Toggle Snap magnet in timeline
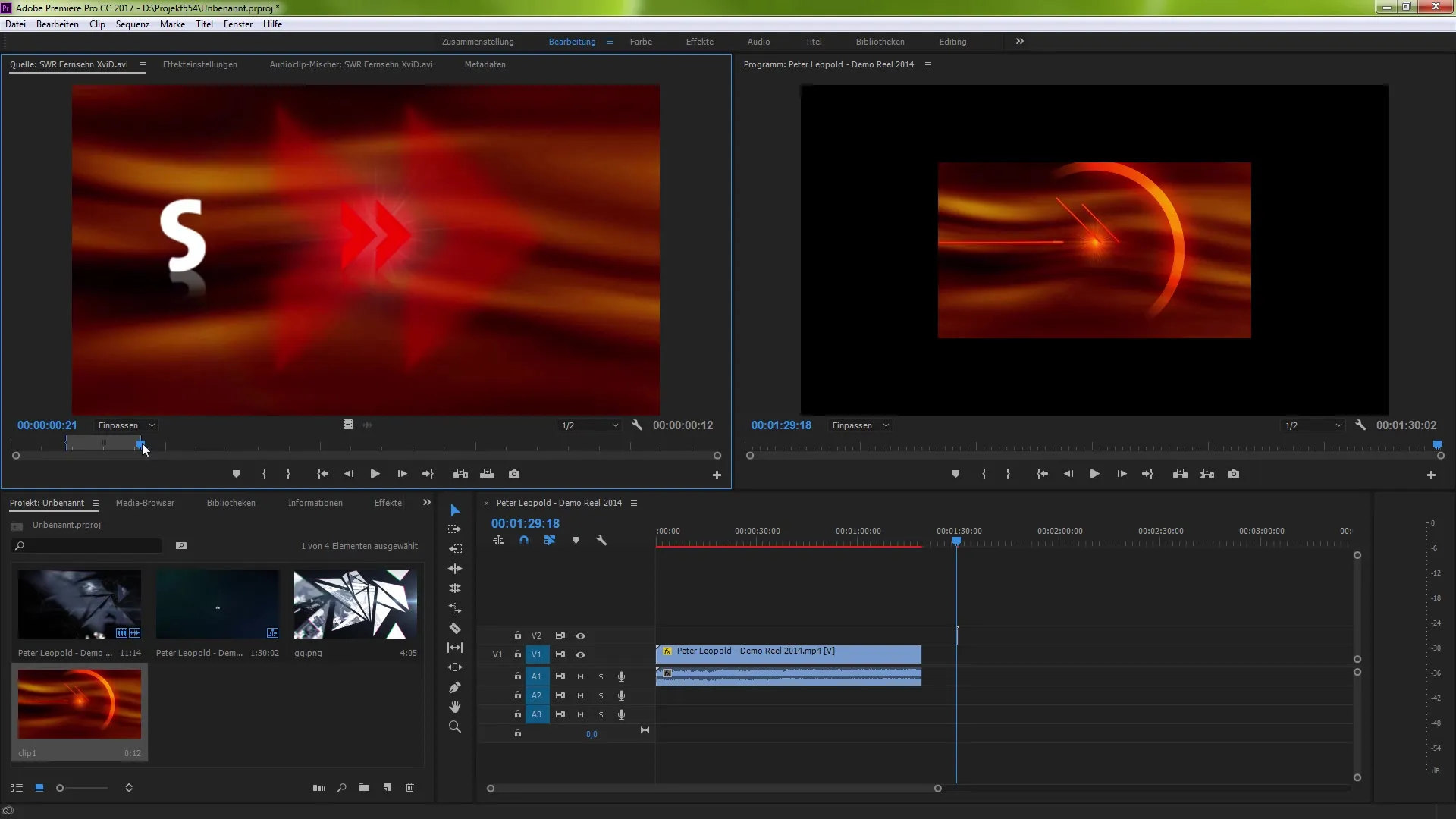The width and height of the screenshot is (1456, 819). coord(524,541)
